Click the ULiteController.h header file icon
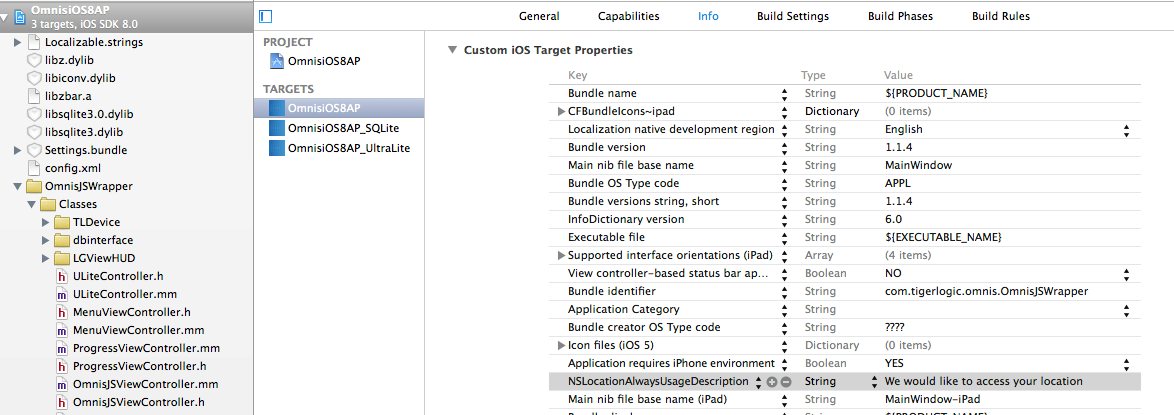Viewport: 1174px width, 415px height. (x=62, y=276)
